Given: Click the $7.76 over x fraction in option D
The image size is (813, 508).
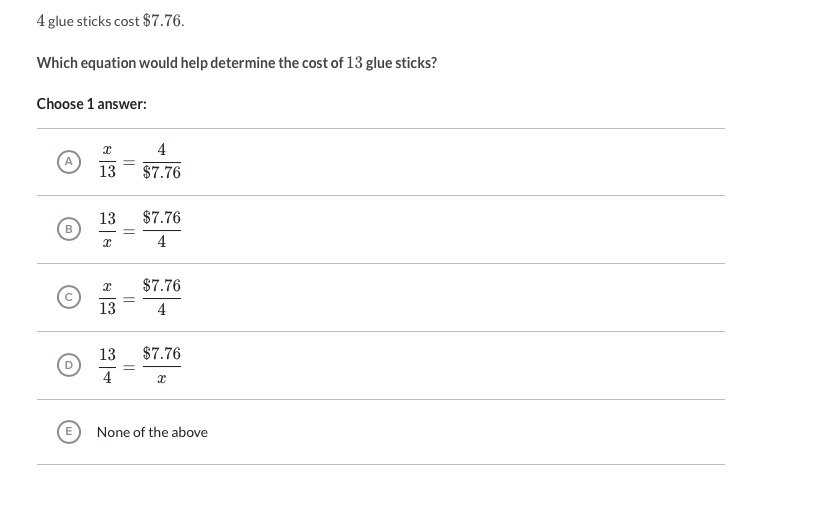Looking at the screenshot, I should [x=162, y=365].
